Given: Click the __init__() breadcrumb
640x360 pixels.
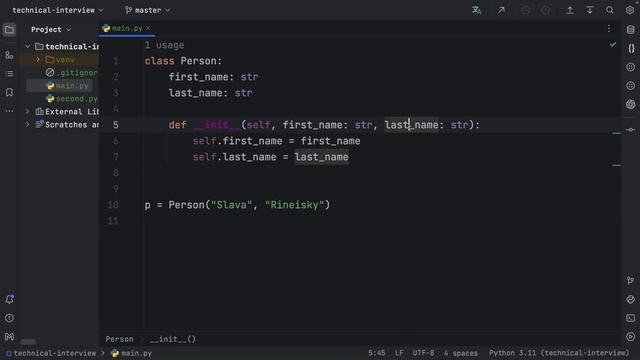Looking at the screenshot, I should (172, 339).
